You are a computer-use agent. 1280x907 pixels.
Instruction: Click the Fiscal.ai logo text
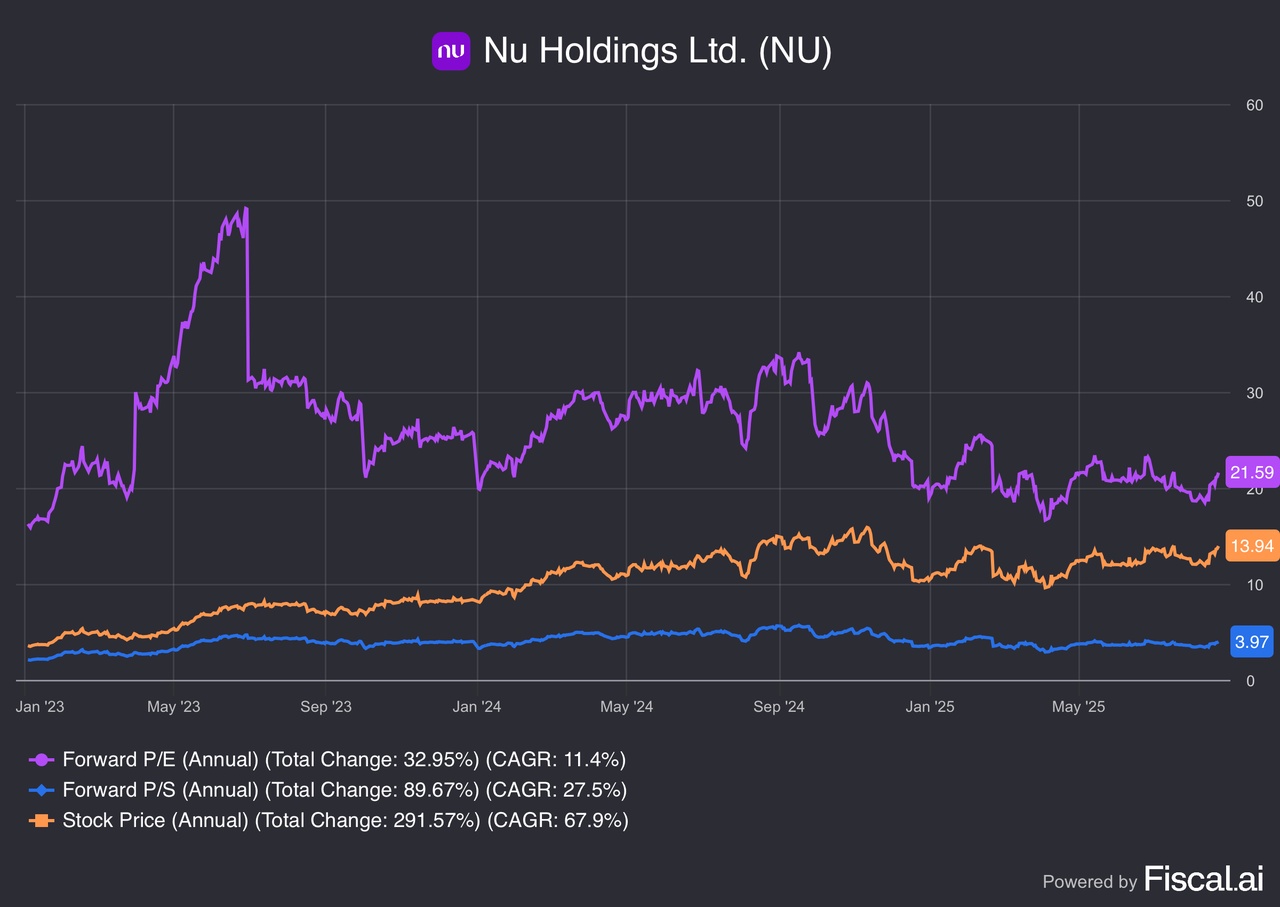click(x=1203, y=879)
